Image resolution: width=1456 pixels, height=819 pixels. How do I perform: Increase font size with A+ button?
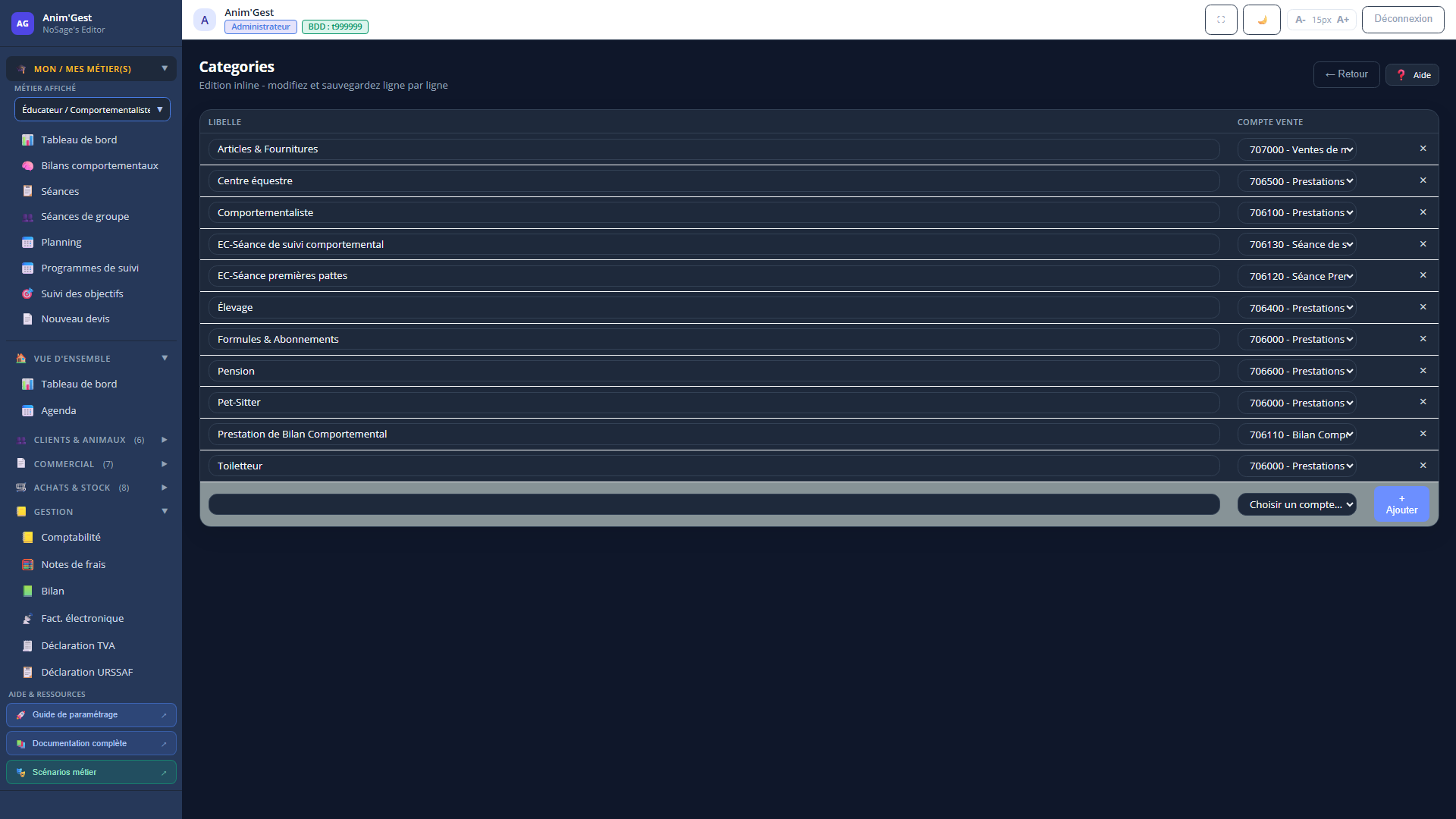(x=1342, y=20)
